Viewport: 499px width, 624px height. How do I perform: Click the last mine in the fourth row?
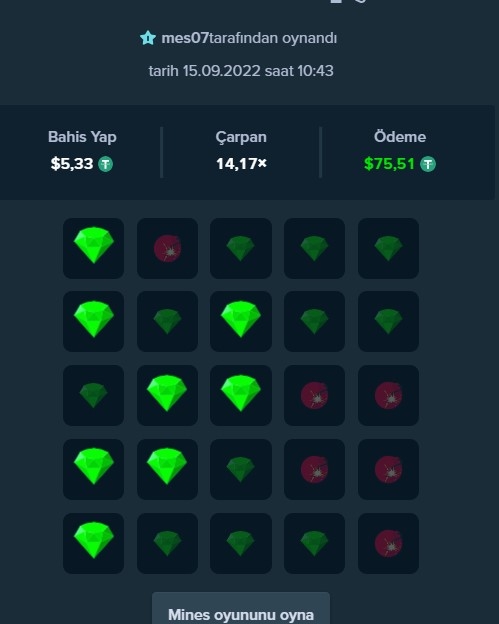tap(388, 469)
